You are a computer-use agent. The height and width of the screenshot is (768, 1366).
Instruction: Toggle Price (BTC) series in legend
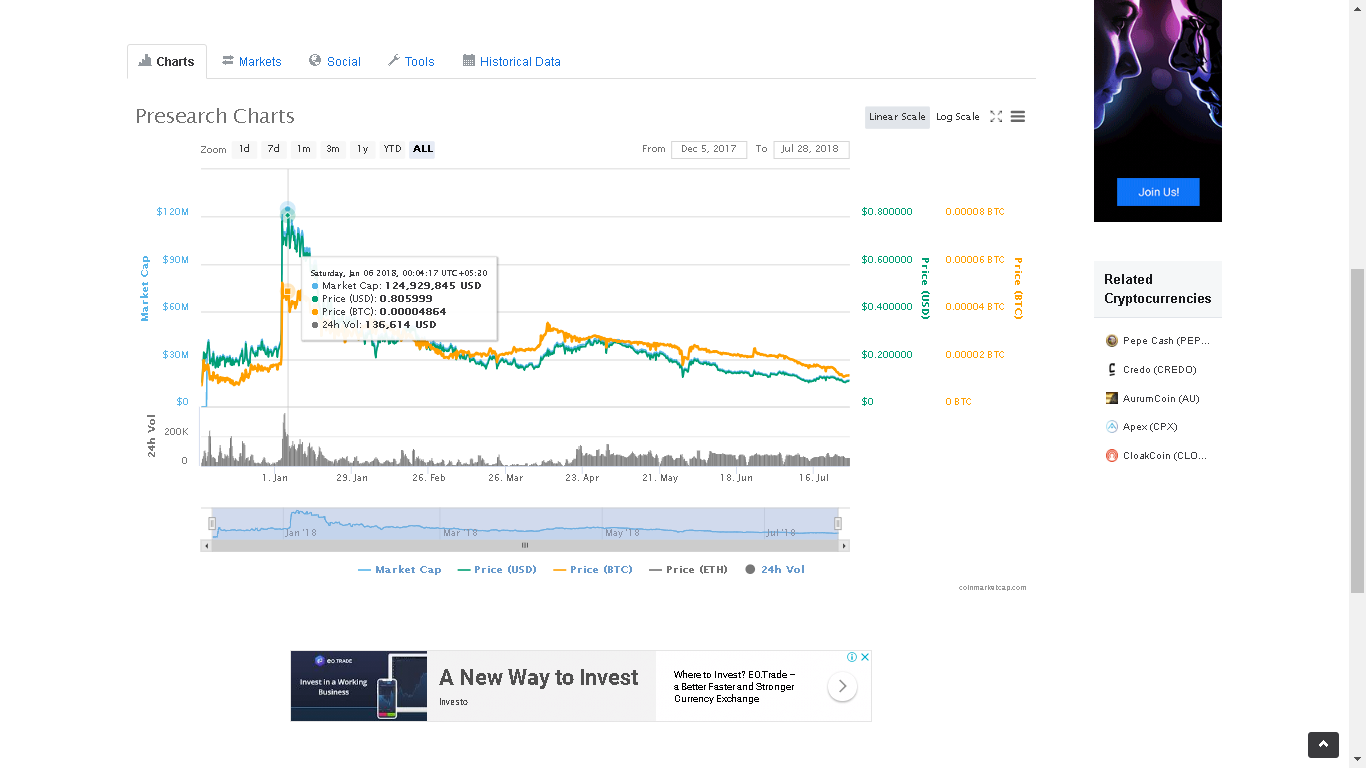click(x=593, y=570)
